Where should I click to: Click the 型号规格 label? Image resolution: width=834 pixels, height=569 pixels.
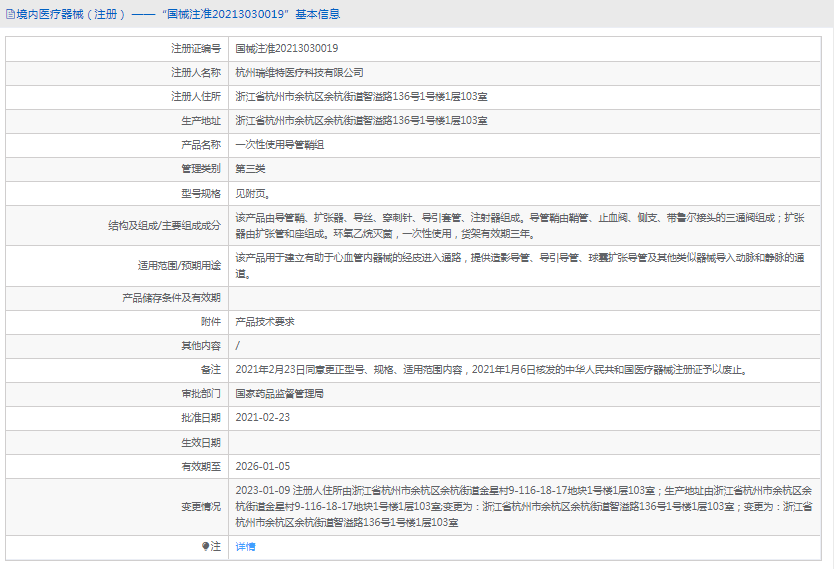tap(201, 194)
